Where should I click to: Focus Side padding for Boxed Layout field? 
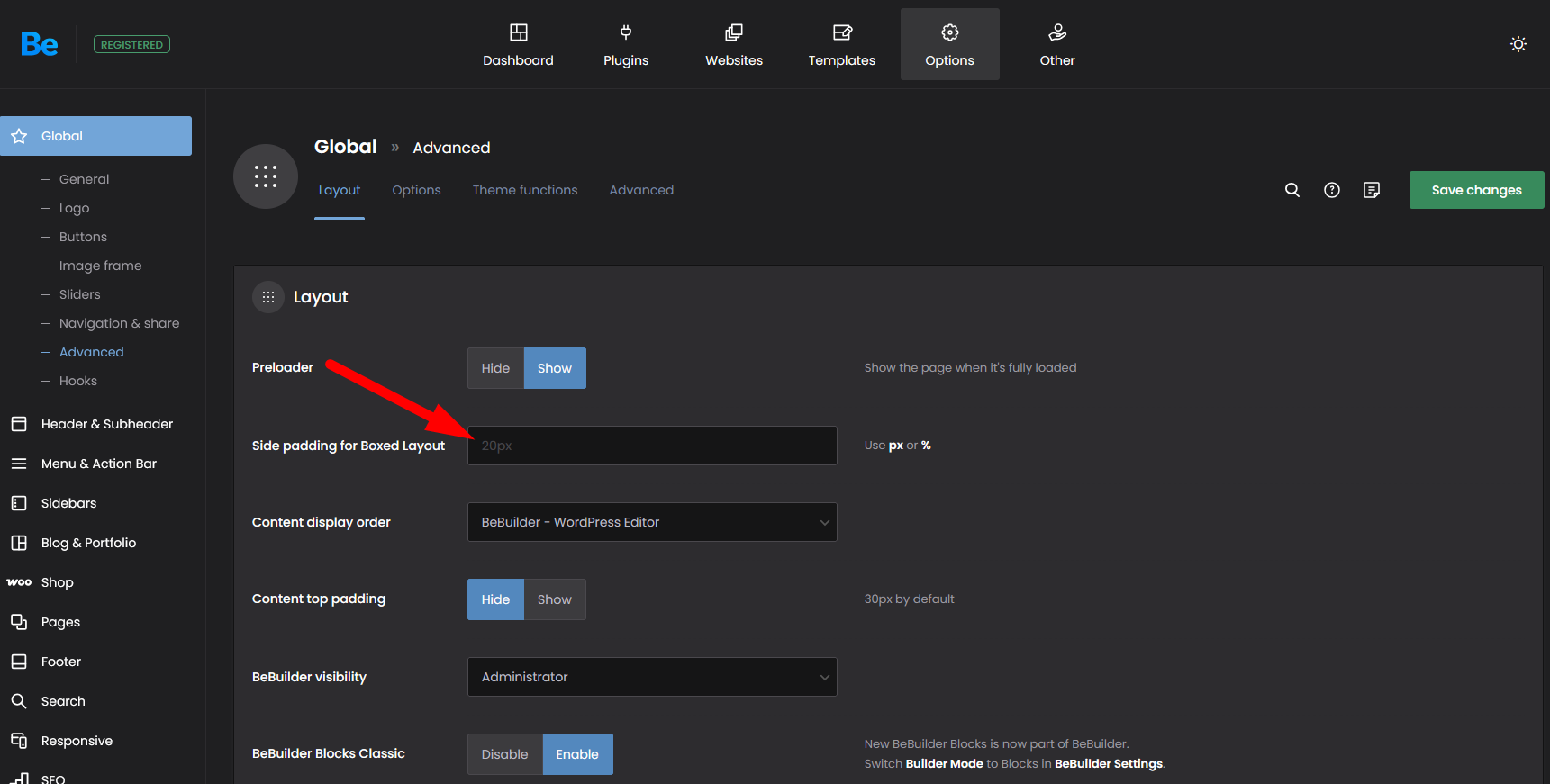(652, 446)
